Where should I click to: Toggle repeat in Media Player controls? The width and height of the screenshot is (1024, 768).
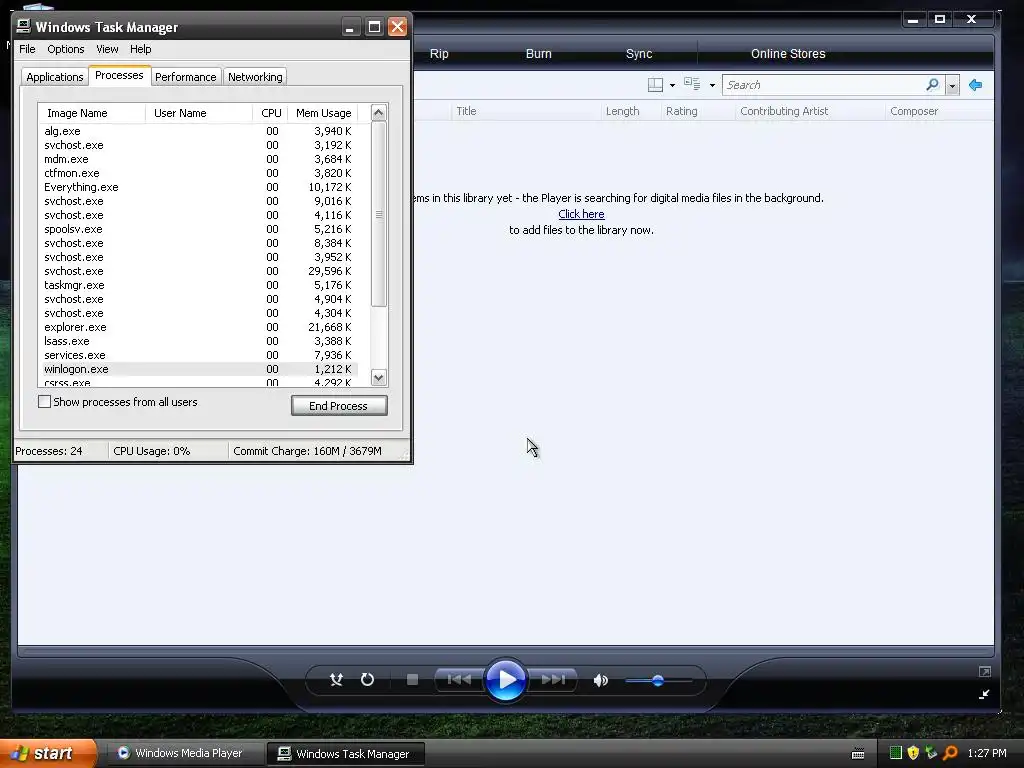(368, 680)
